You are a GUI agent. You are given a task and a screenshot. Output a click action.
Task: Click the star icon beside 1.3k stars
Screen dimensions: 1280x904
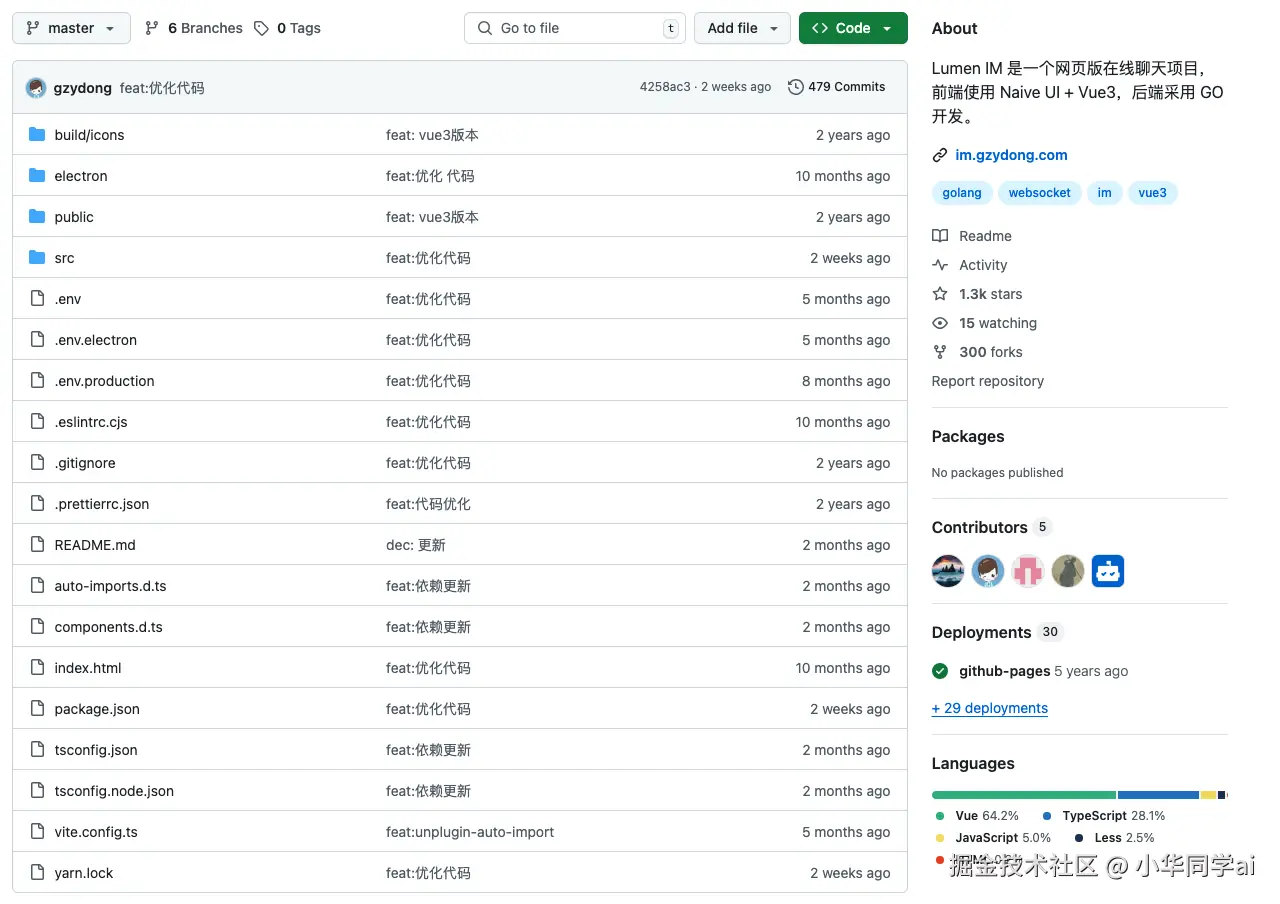[x=940, y=294]
